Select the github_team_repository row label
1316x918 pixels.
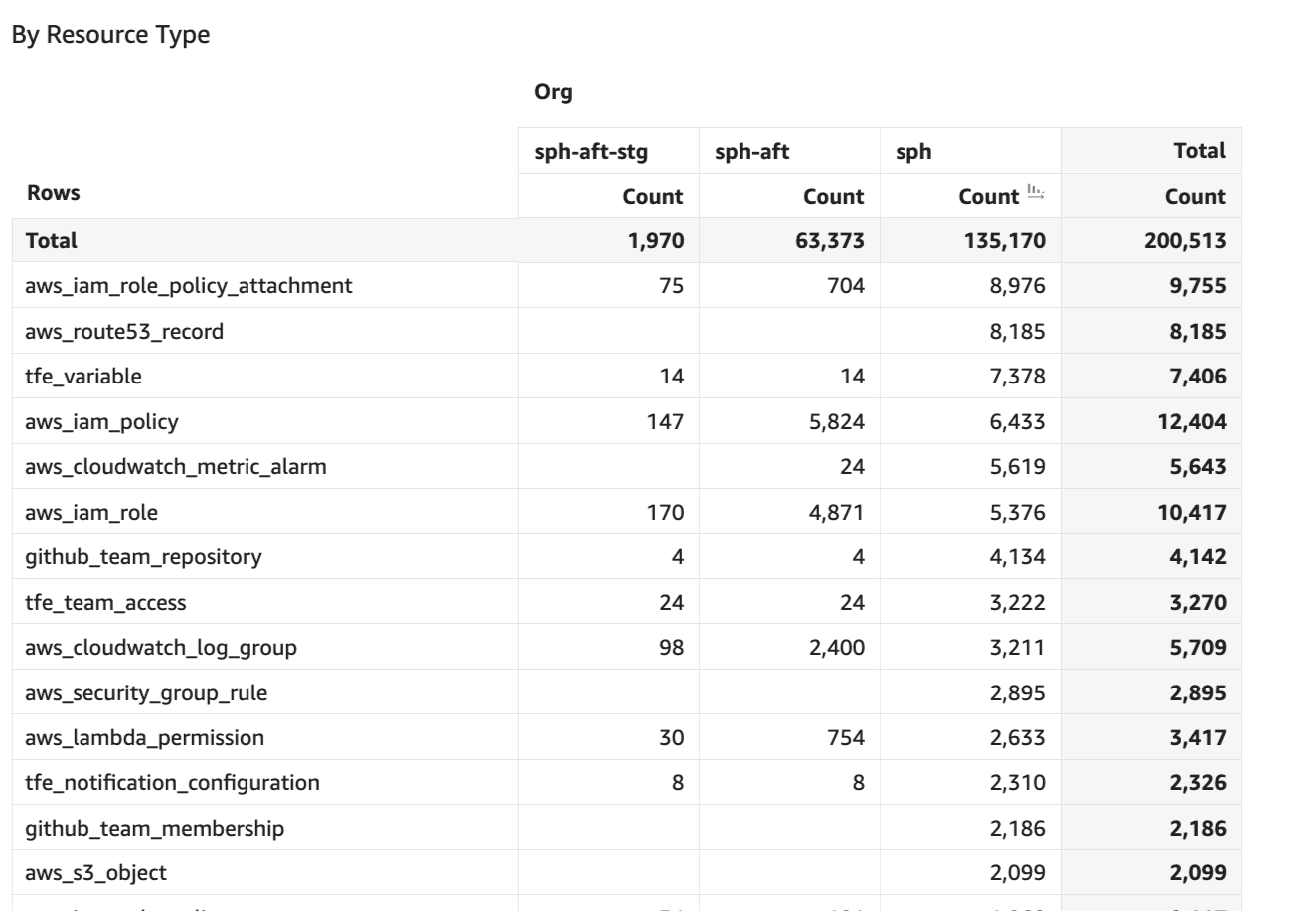click(143, 557)
